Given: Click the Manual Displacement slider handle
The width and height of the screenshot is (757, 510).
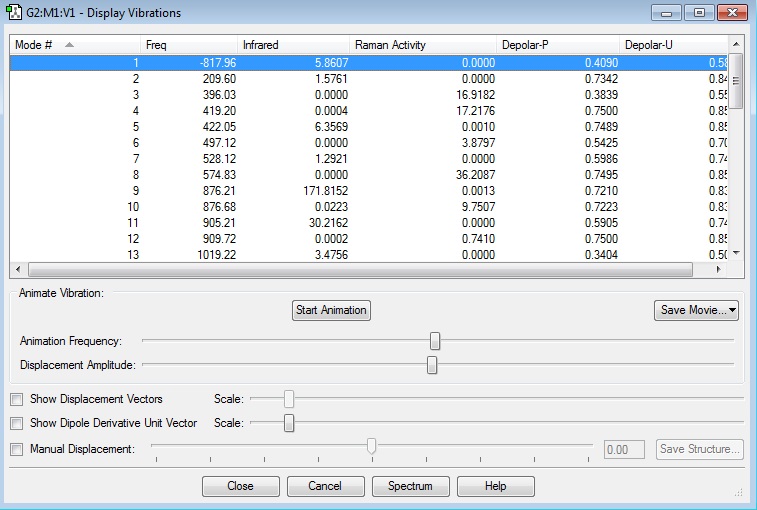Looking at the screenshot, I should (371, 446).
